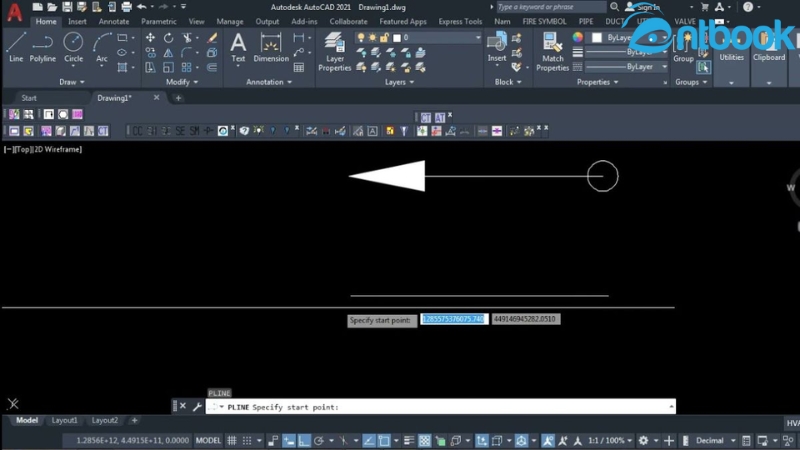Toggle drawing grid display in status bar
This screenshot has height=450, width=800.
[x=232, y=440]
